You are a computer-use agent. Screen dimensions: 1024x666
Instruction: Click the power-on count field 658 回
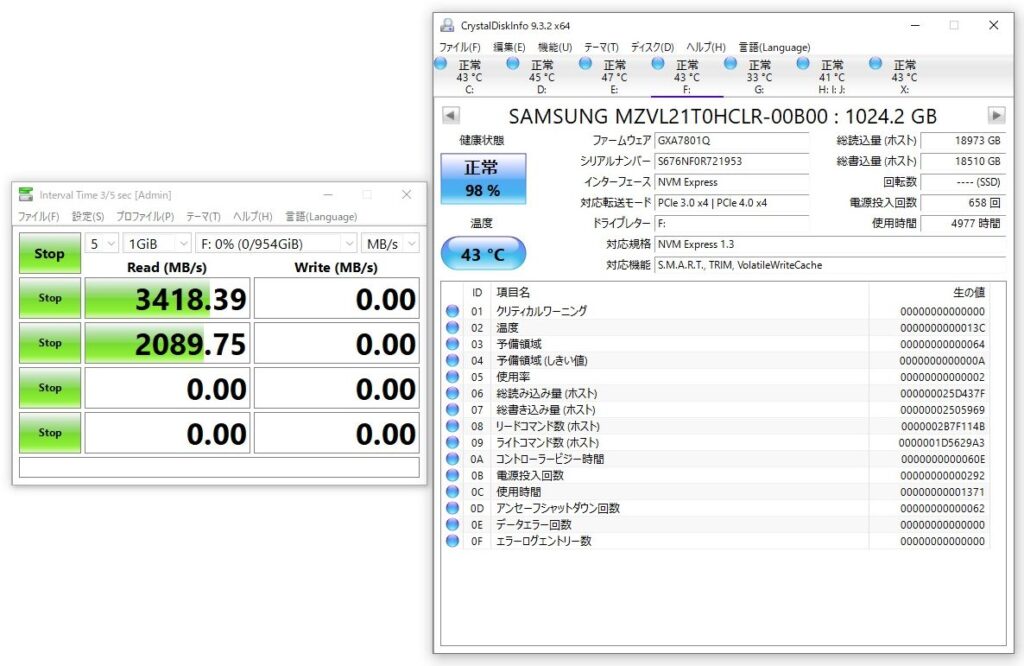(x=963, y=203)
